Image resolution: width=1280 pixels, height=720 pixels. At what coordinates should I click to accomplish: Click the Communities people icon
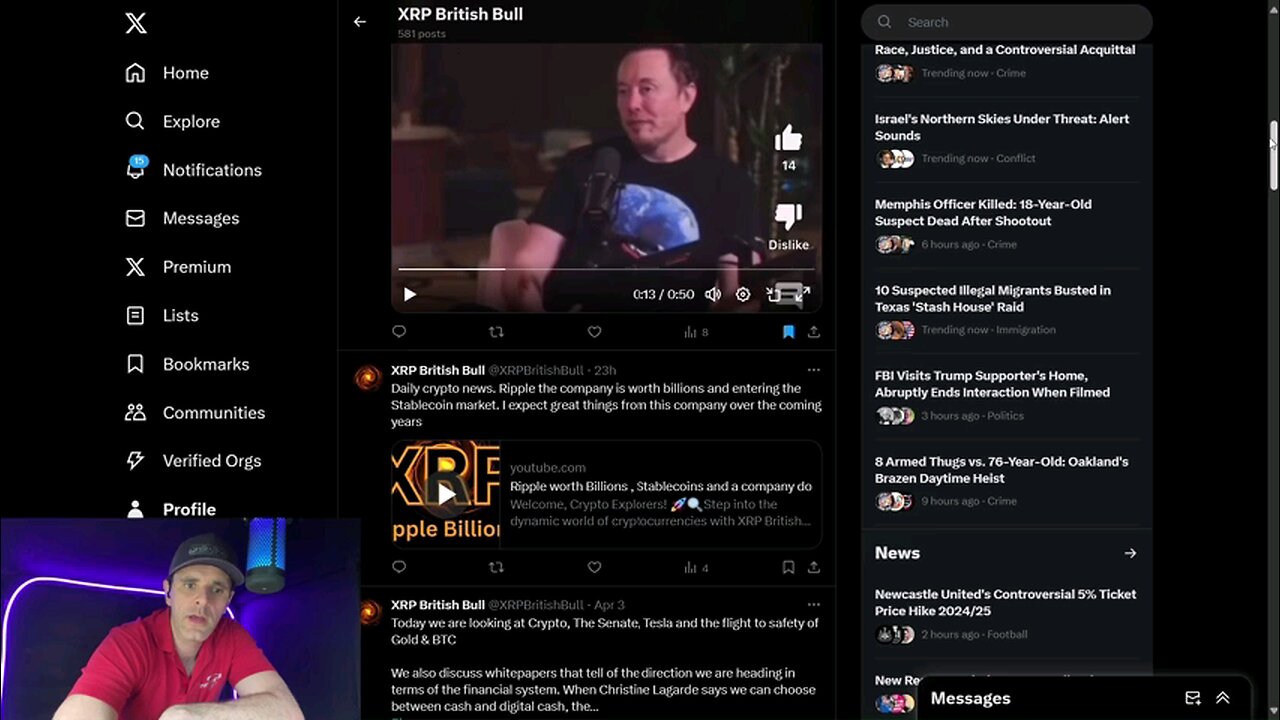pos(135,412)
